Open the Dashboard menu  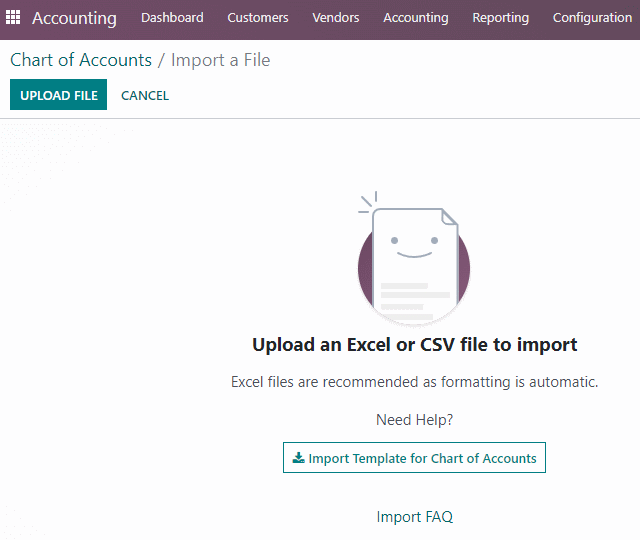[x=172, y=18]
